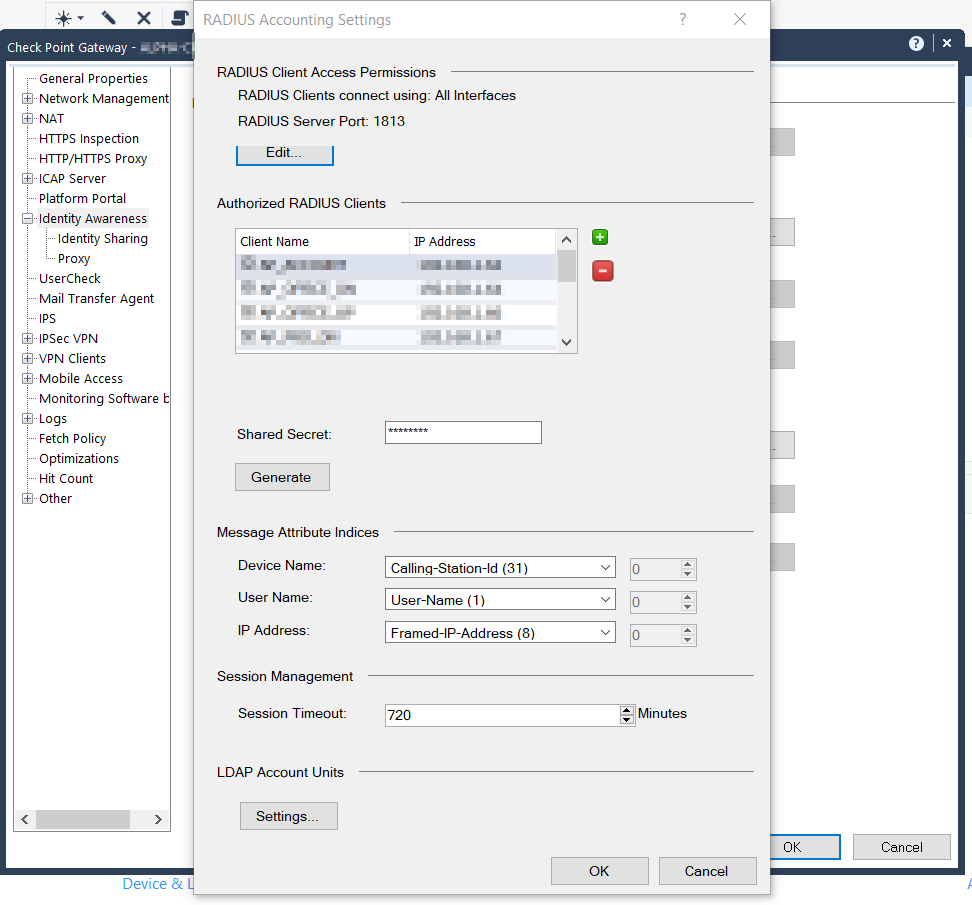972x905 pixels.
Task: Click the question mark in RADIUS dialog title
Action: pyautogui.click(x=683, y=19)
